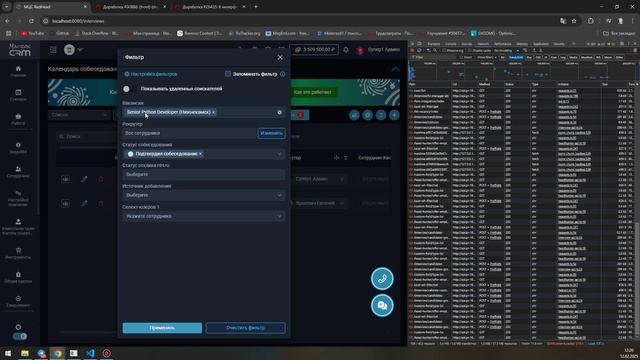Click the second row's red delete icon

click(101, 203)
